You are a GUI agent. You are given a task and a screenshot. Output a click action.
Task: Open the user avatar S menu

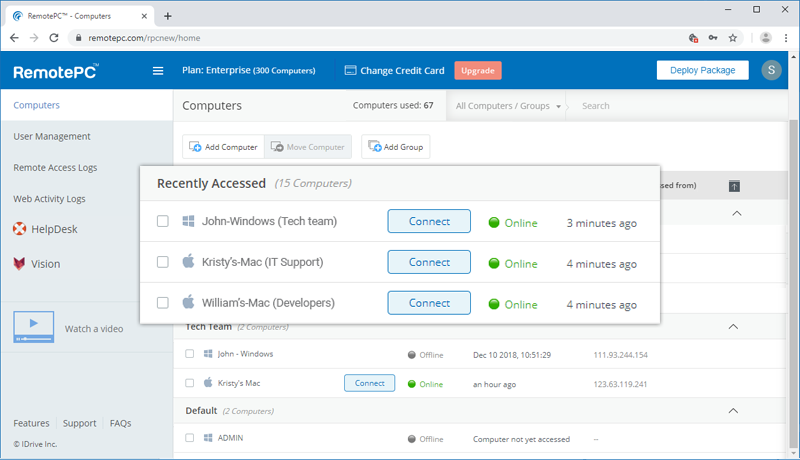pos(771,70)
